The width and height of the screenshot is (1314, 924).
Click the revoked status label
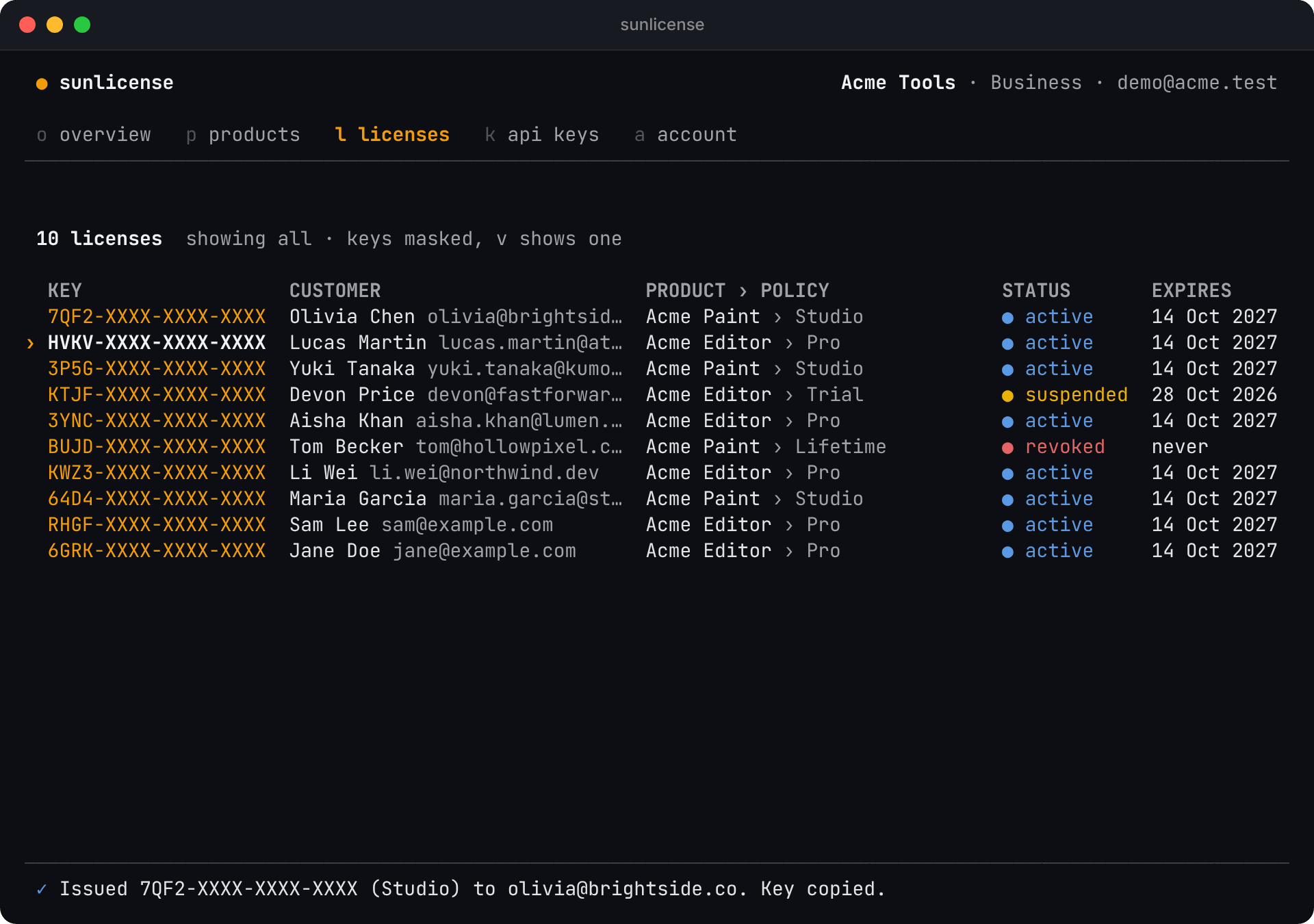point(1065,447)
